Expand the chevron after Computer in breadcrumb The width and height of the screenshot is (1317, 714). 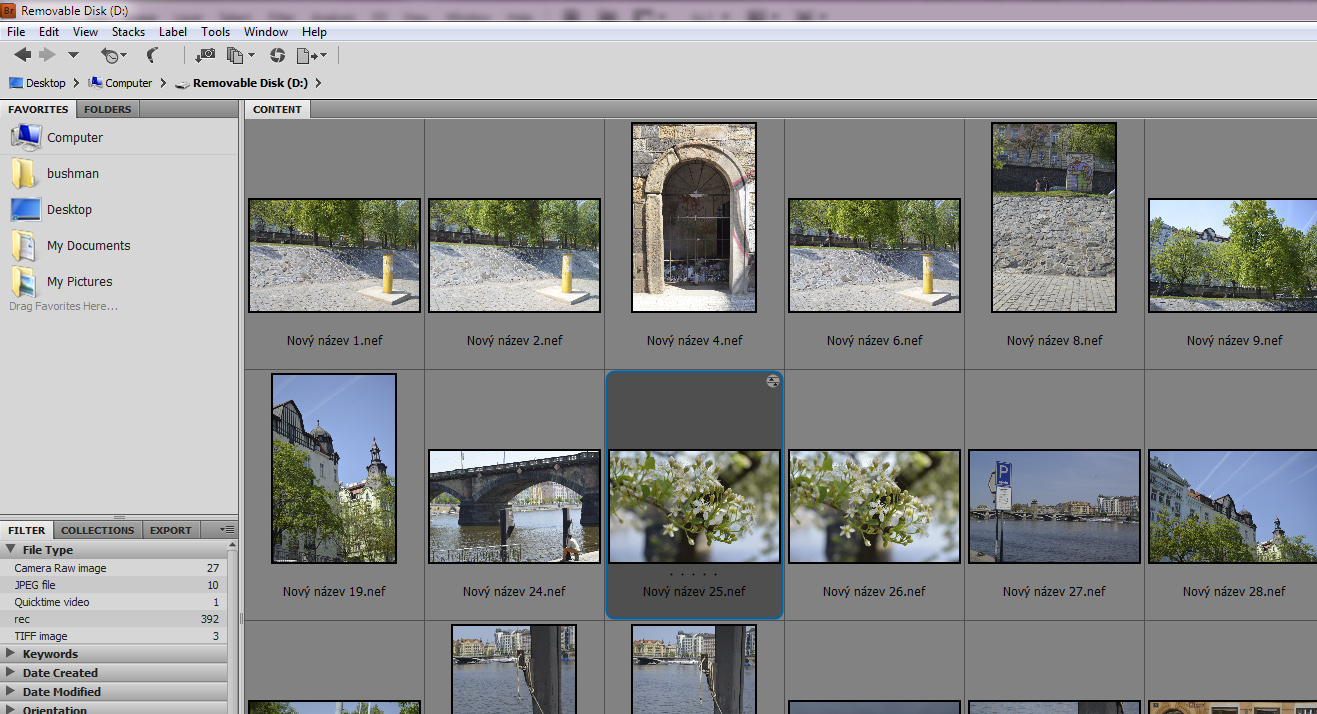162,83
